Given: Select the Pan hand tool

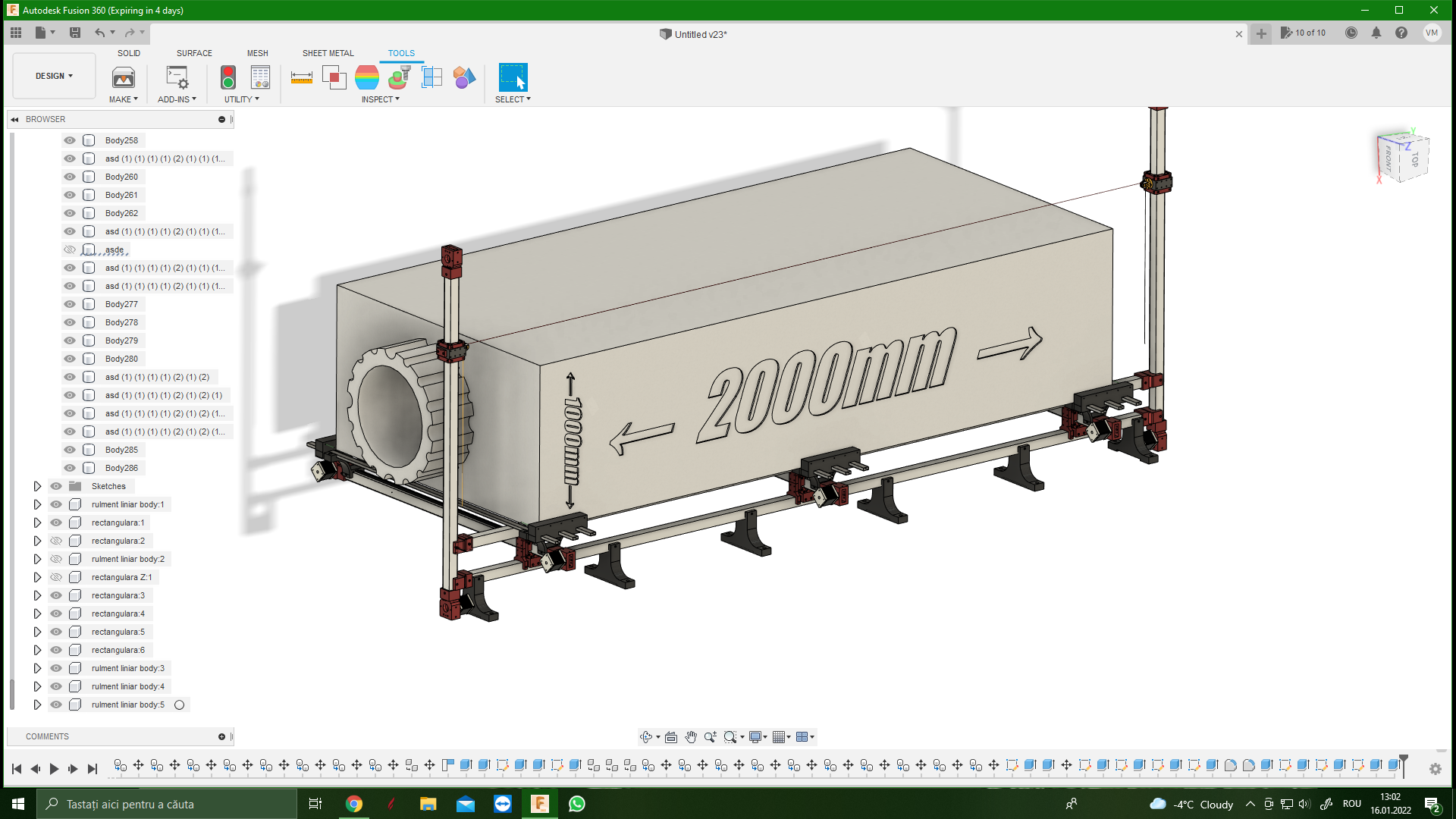Looking at the screenshot, I should tap(690, 737).
